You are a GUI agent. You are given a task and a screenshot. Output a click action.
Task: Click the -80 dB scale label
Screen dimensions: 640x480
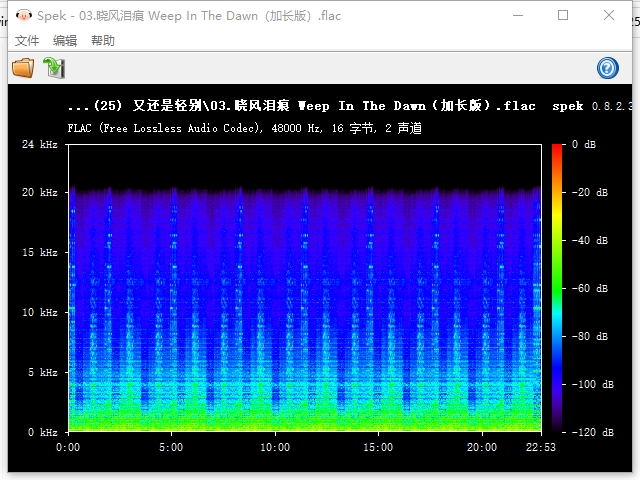(590, 336)
